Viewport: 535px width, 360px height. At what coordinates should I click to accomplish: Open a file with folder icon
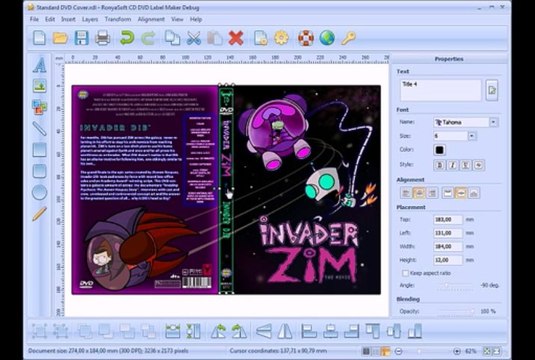point(60,38)
